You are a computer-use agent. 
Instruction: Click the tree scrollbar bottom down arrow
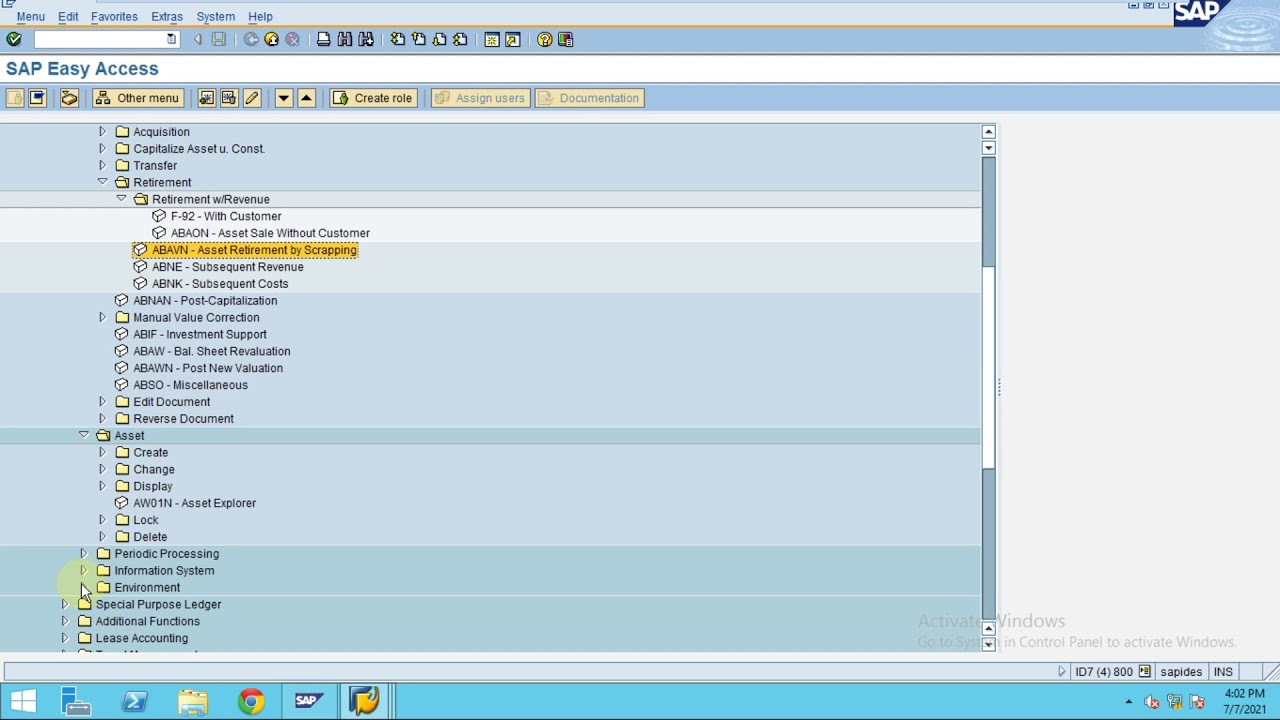pyautogui.click(x=988, y=644)
